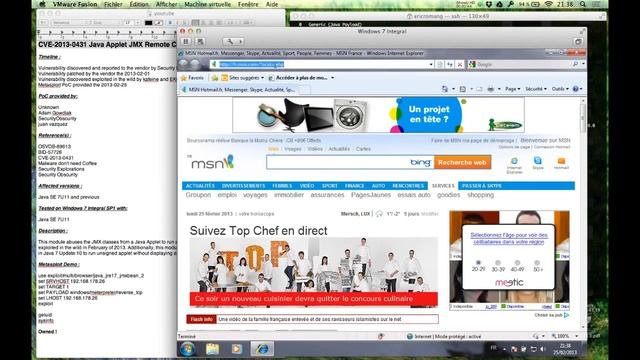Viewport: 640px width, 360px height.
Task: Click the Internet Explorer forward arrow
Action: 196,64
